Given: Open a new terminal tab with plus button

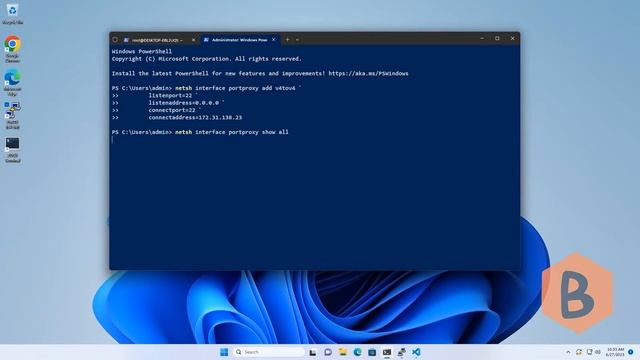Looking at the screenshot, I should click(287, 40).
